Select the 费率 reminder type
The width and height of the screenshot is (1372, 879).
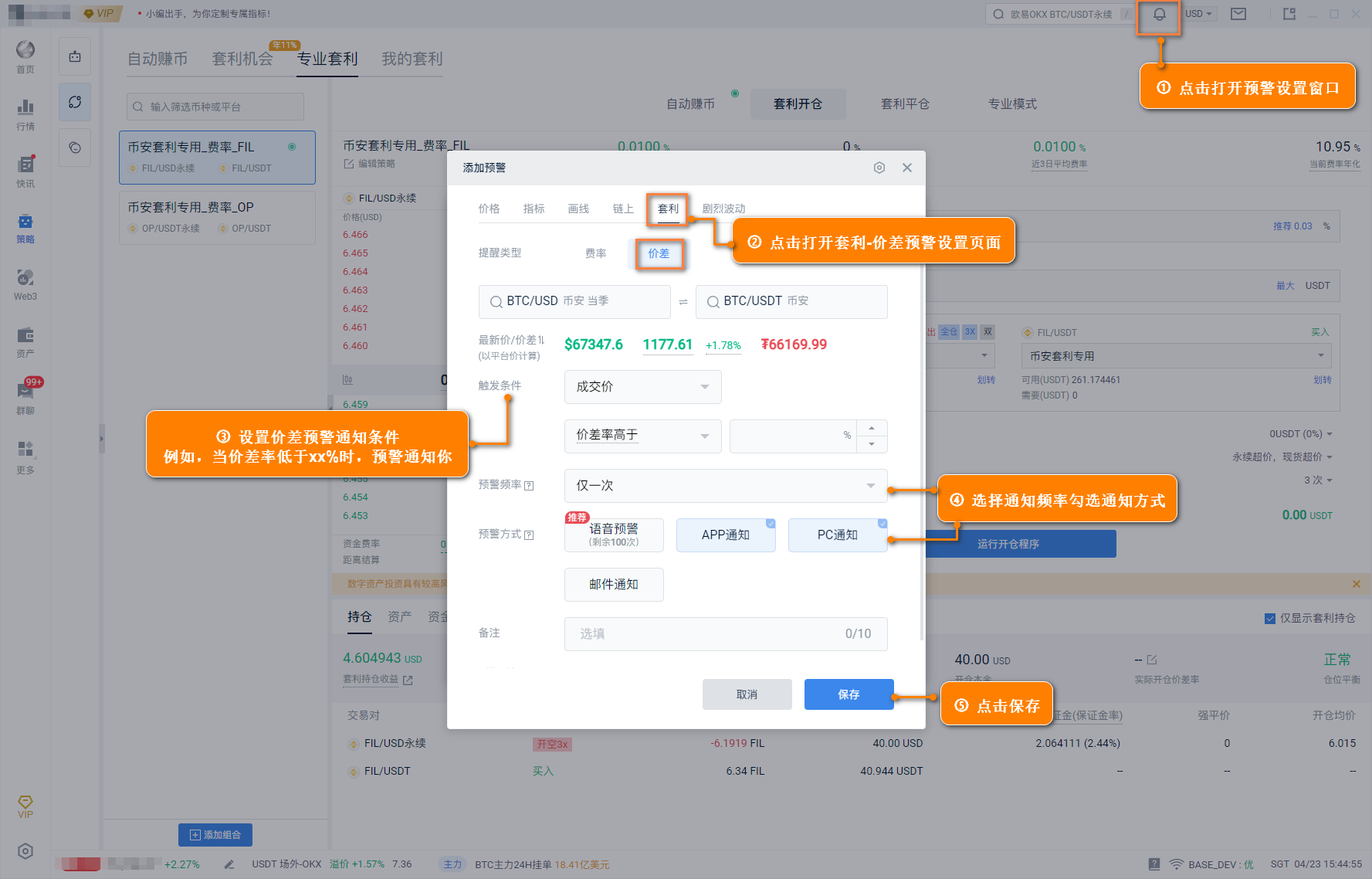point(595,253)
